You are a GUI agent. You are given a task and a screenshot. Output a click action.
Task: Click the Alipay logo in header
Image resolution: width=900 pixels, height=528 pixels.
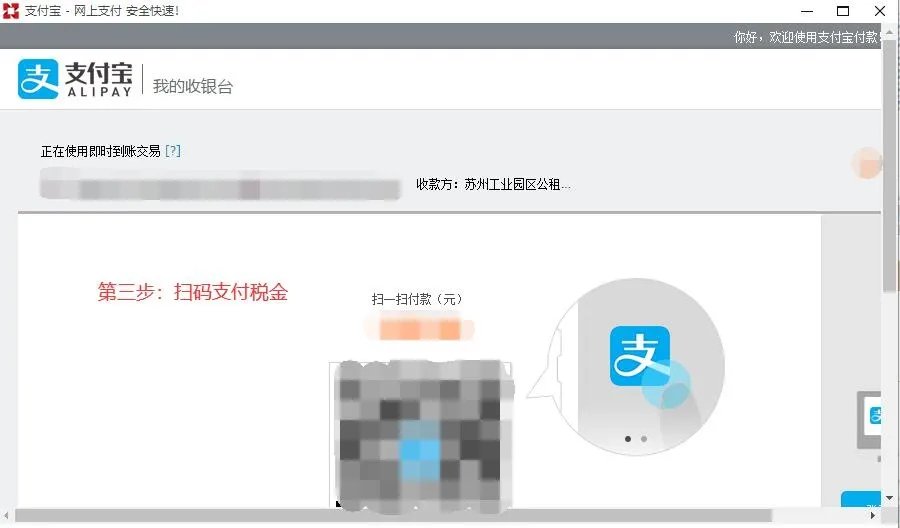(75, 79)
